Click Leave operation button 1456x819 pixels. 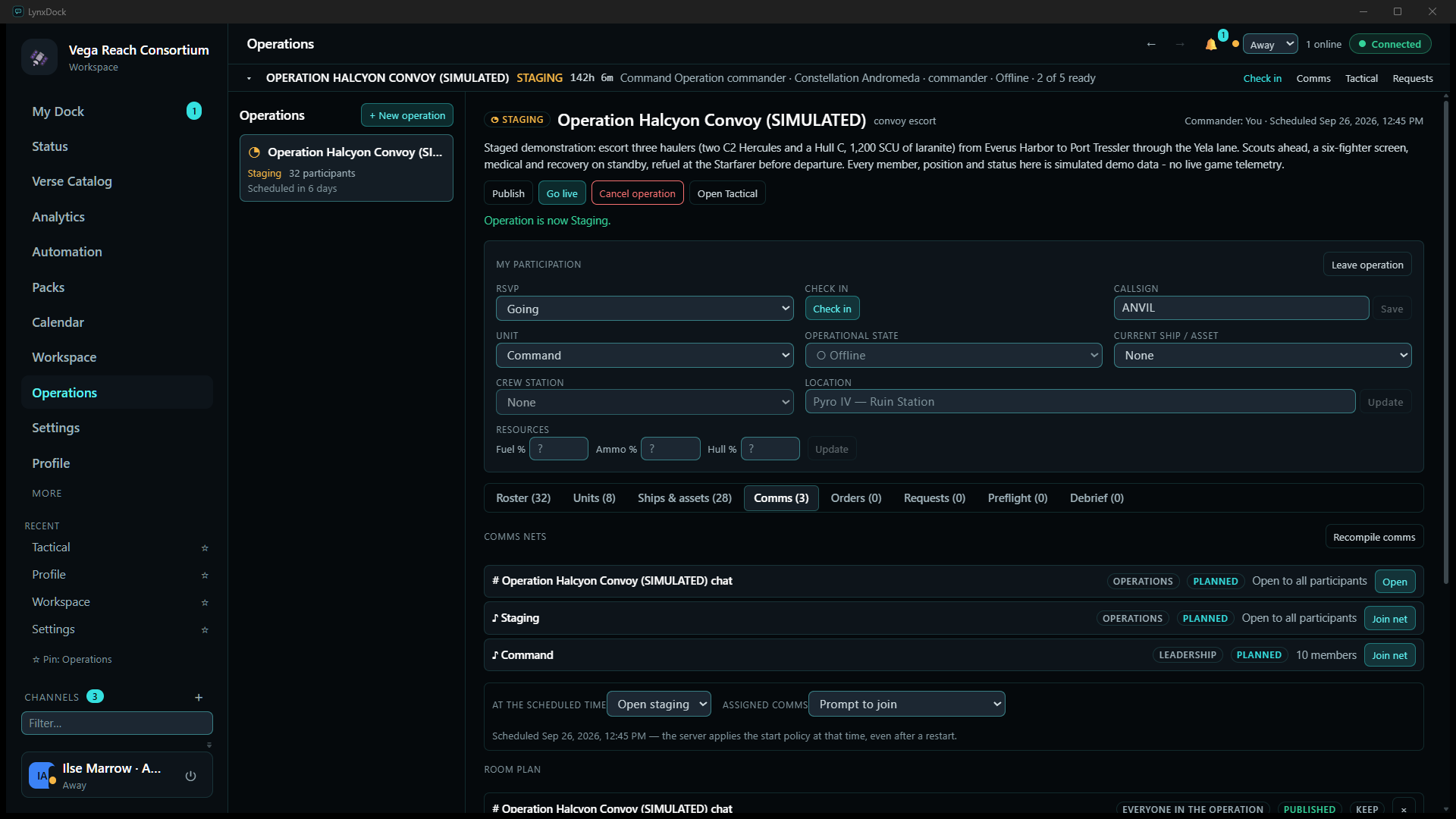(1367, 265)
